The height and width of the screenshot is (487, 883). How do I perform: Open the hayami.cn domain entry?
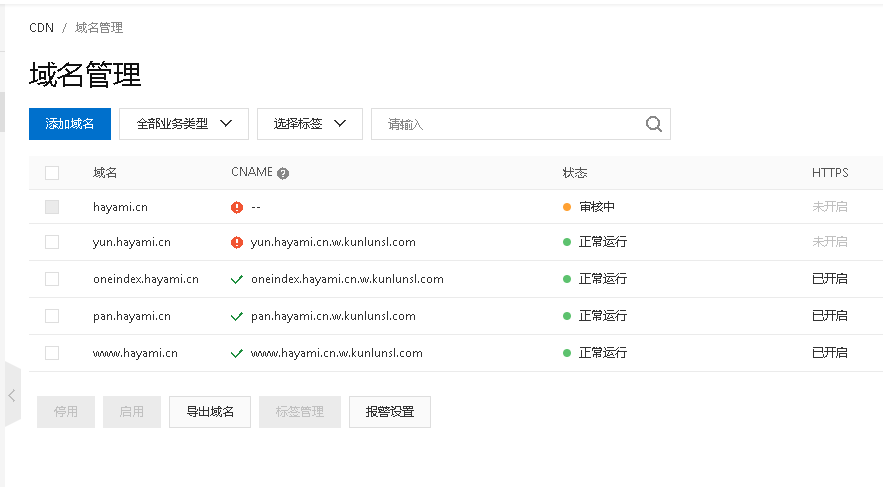click(121, 207)
